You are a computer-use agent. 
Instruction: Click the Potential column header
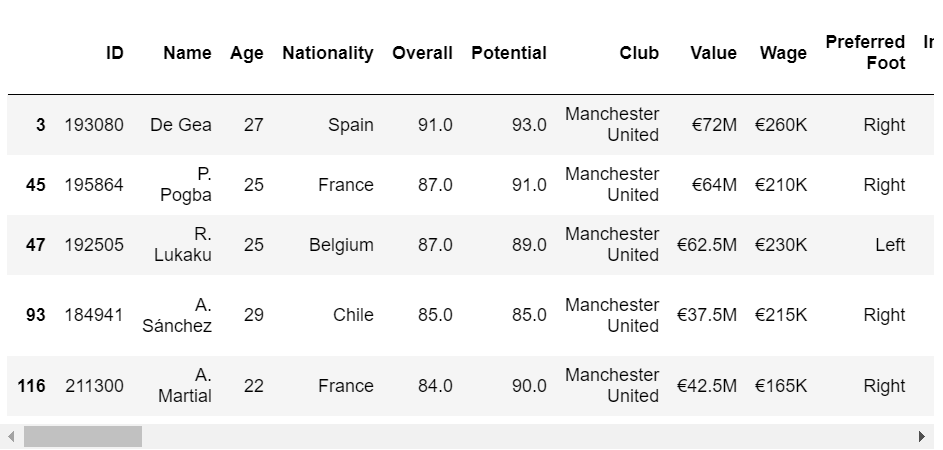pyautogui.click(x=509, y=53)
